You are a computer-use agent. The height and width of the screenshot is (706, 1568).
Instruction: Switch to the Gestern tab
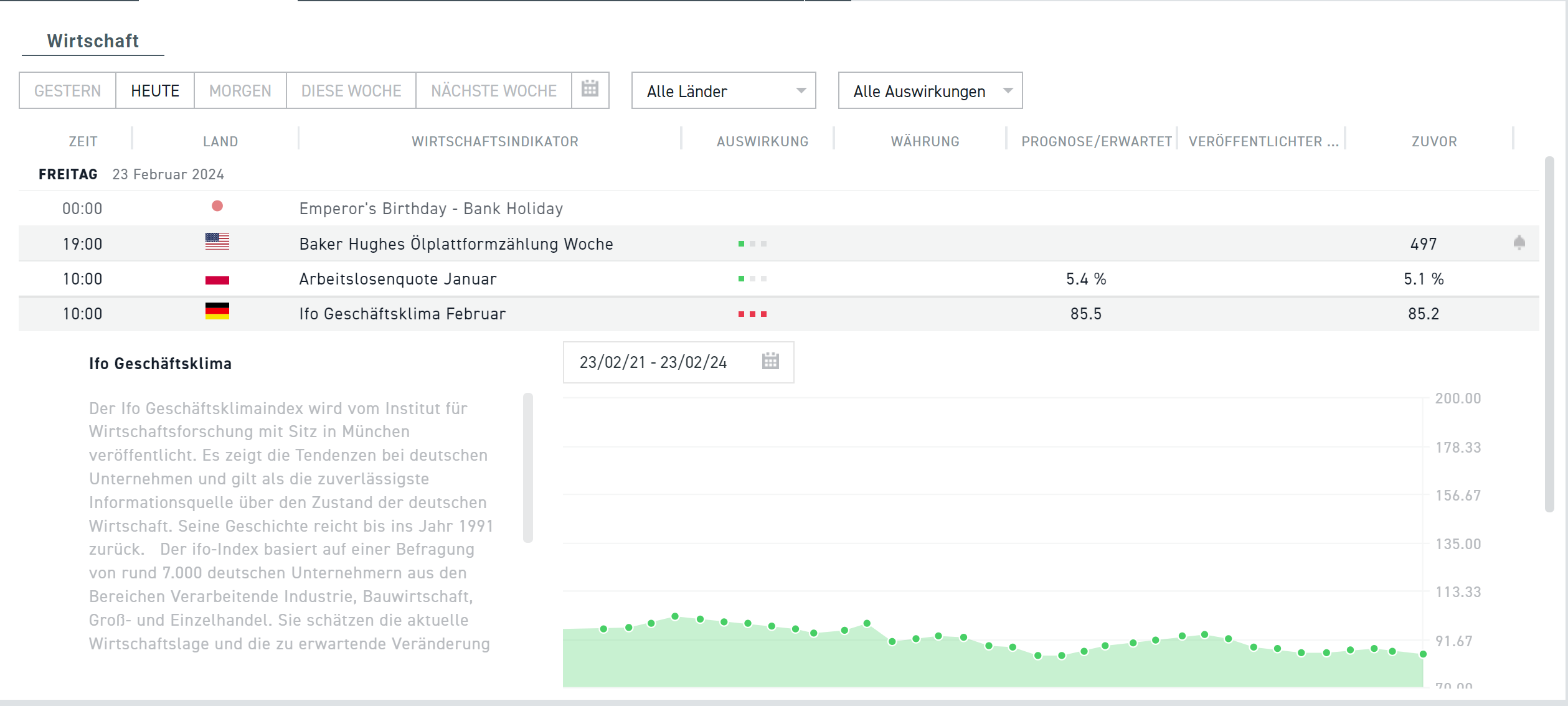67,91
